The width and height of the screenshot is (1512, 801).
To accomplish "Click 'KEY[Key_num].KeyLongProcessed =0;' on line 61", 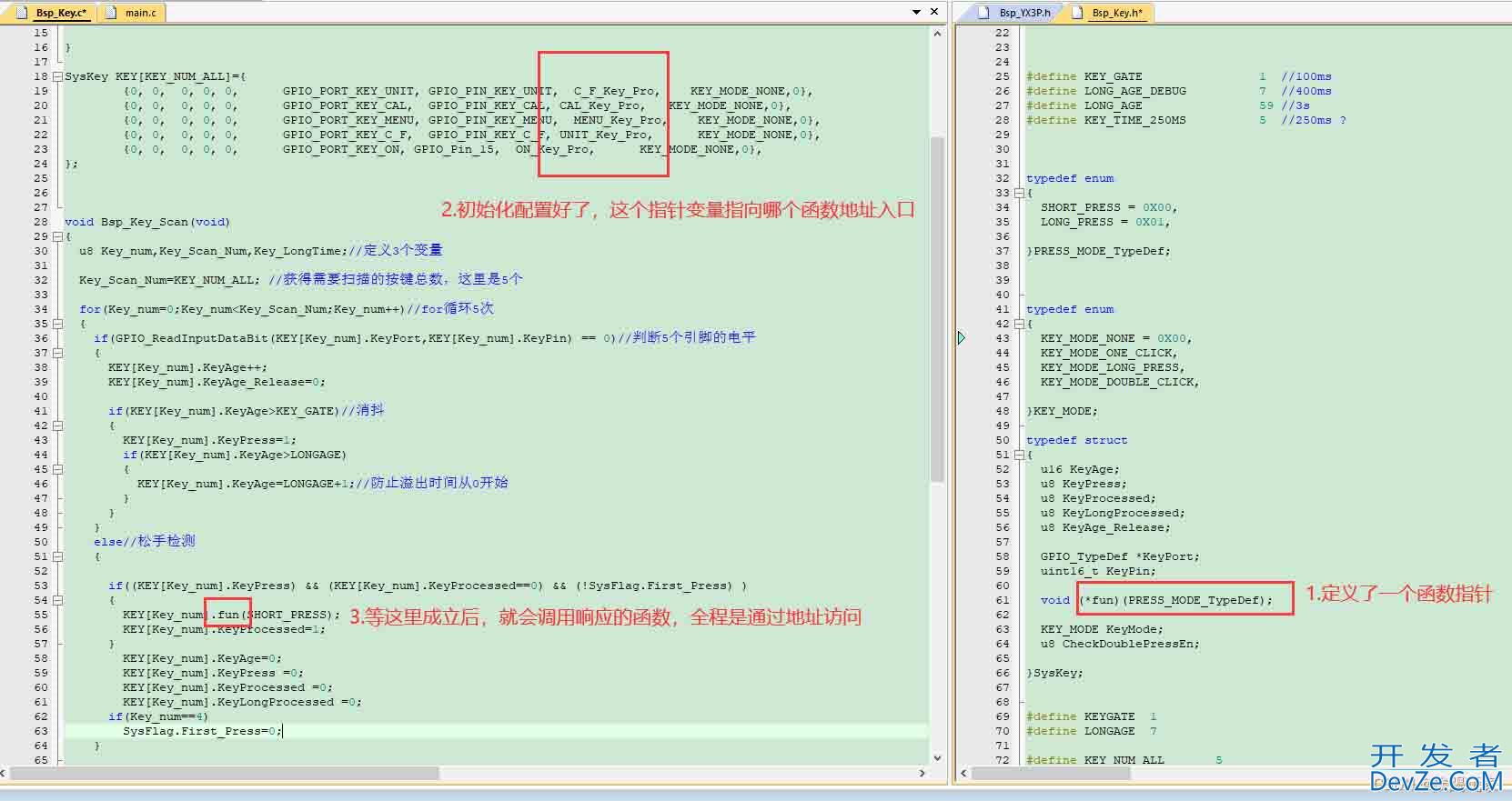I will click(242, 702).
